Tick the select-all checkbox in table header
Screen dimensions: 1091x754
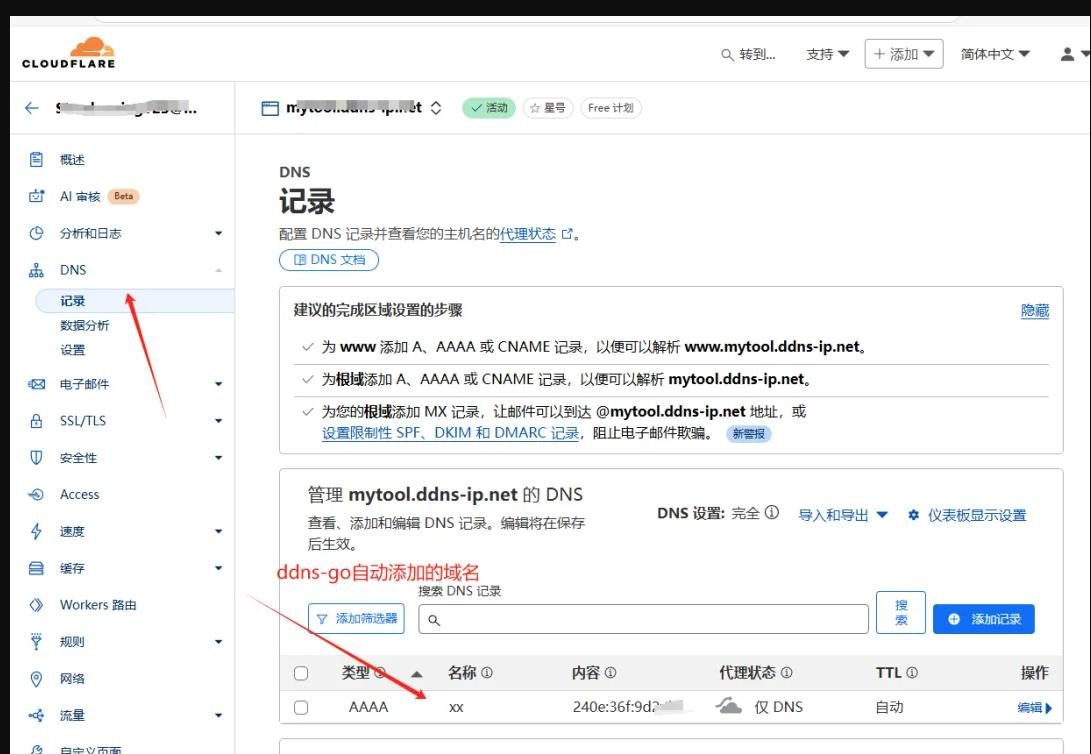(x=301, y=673)
